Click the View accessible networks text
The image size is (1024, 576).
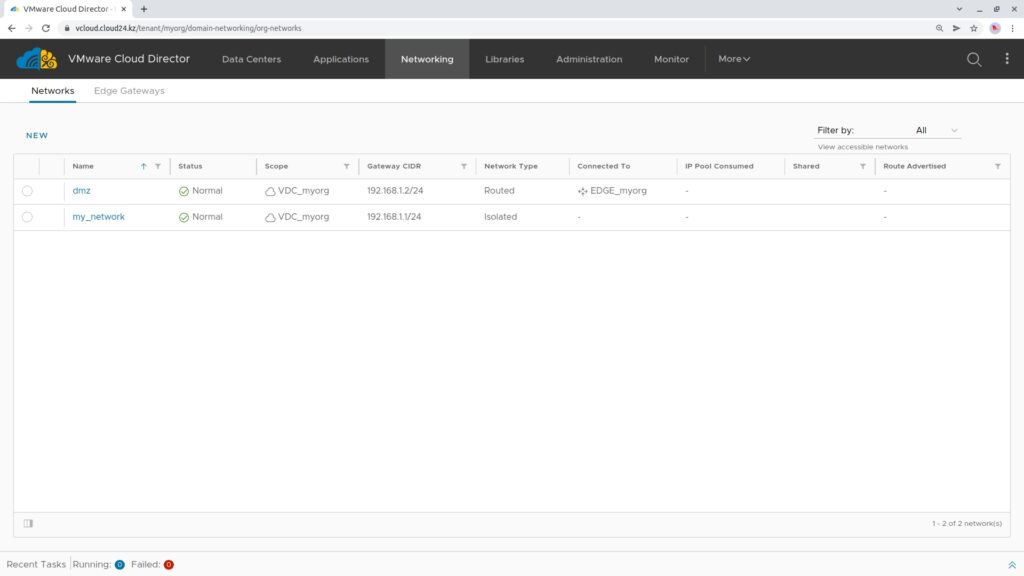[863, 147]
